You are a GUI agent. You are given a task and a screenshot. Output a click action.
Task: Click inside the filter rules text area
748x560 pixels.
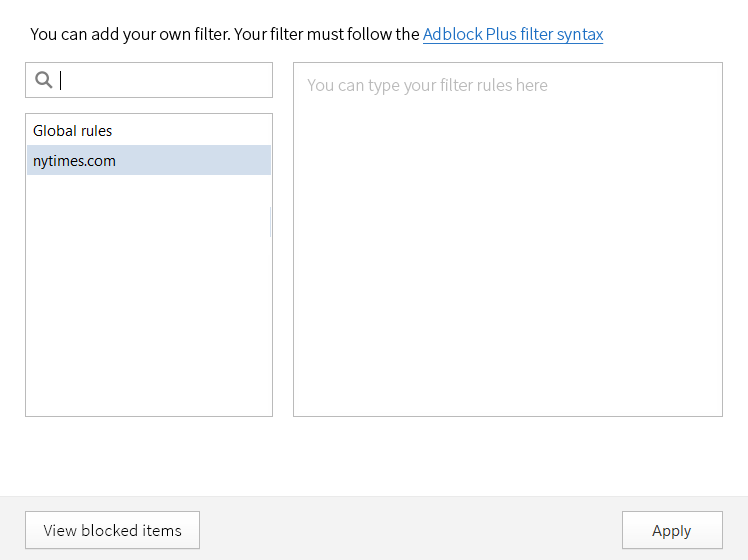[x=508, y=239]
